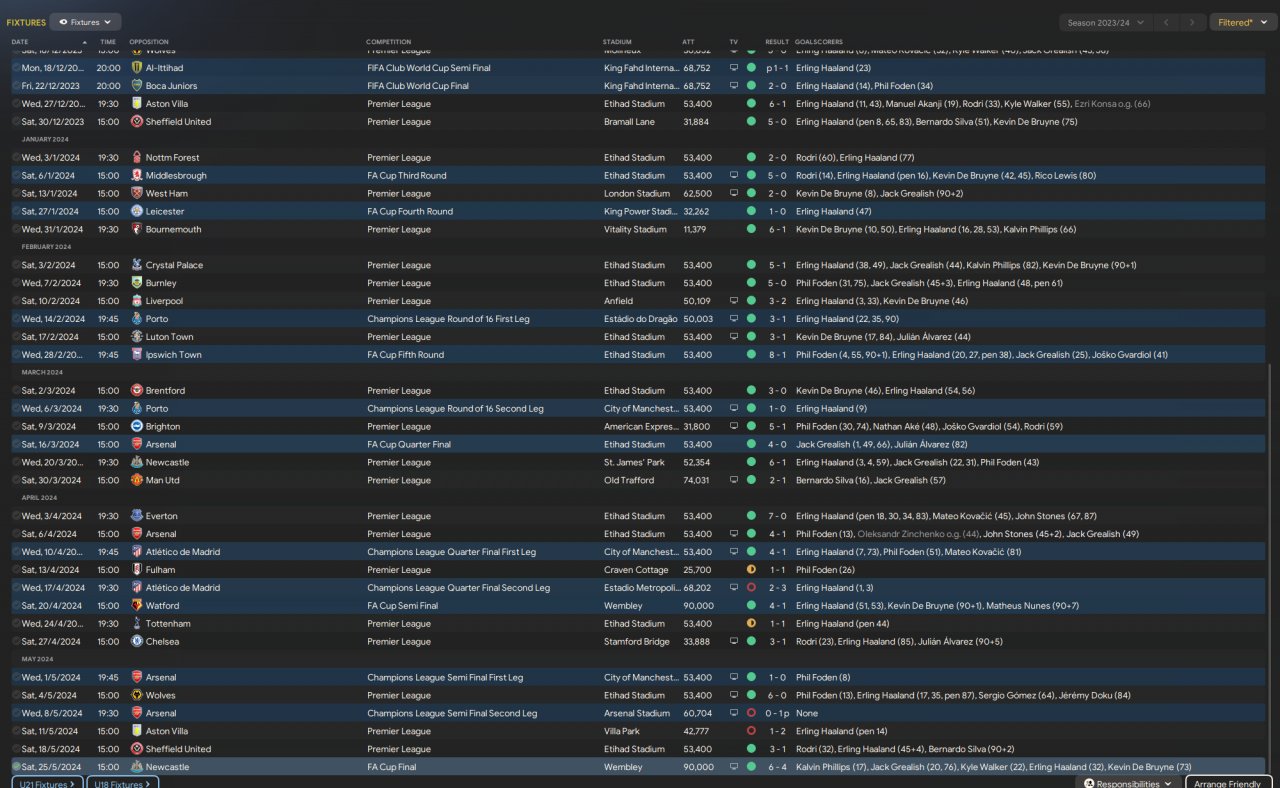Click the Crystal Palace club badge
This screenshot has width=1280, height=788.
click(137, 266)
